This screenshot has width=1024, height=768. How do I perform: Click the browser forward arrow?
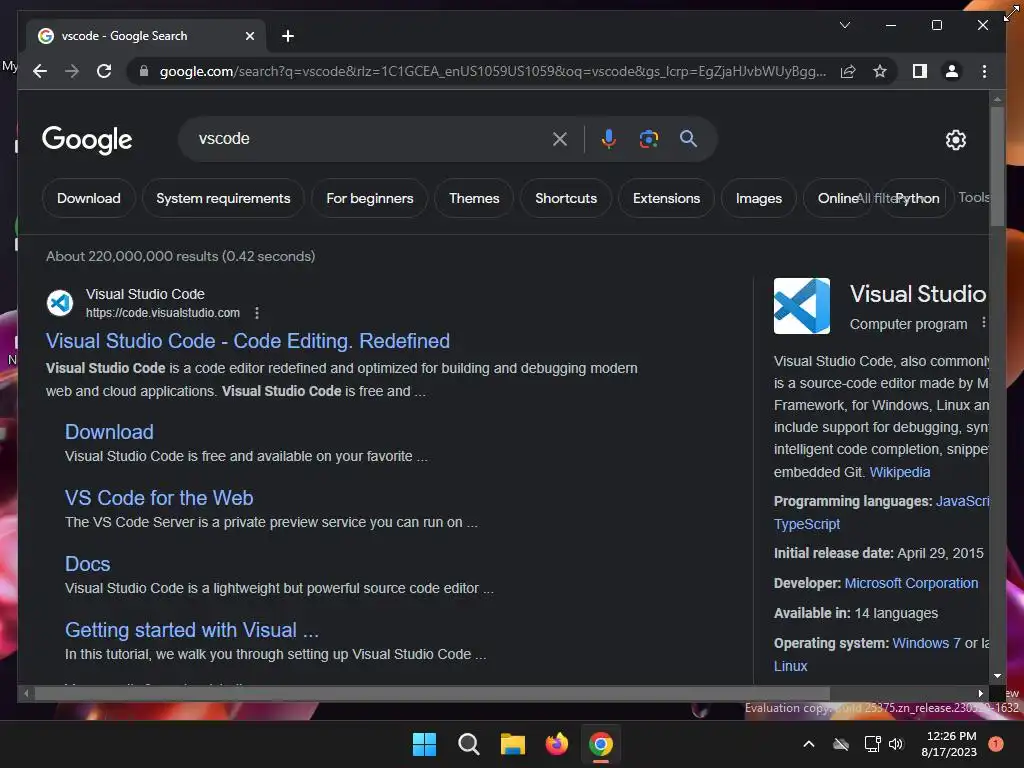click(72, 71)
